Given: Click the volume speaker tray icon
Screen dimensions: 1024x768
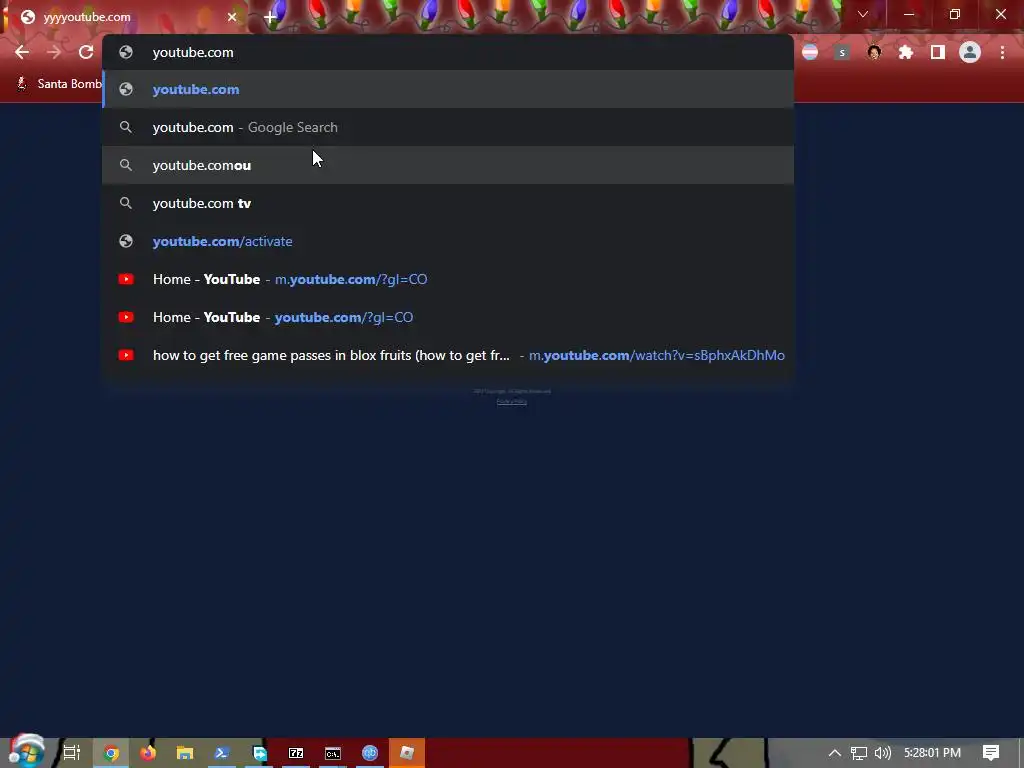Looking at the screenshot, I should point(883,753).
